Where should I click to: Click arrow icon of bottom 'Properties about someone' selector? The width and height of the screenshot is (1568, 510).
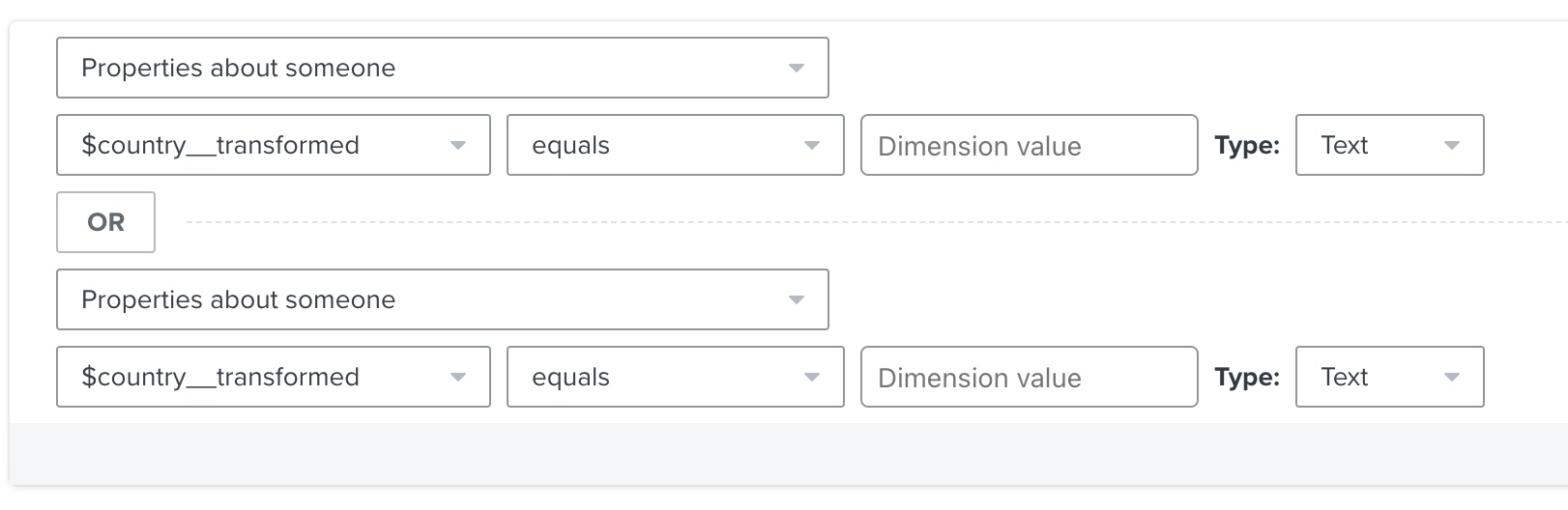(x=796, y=300)
